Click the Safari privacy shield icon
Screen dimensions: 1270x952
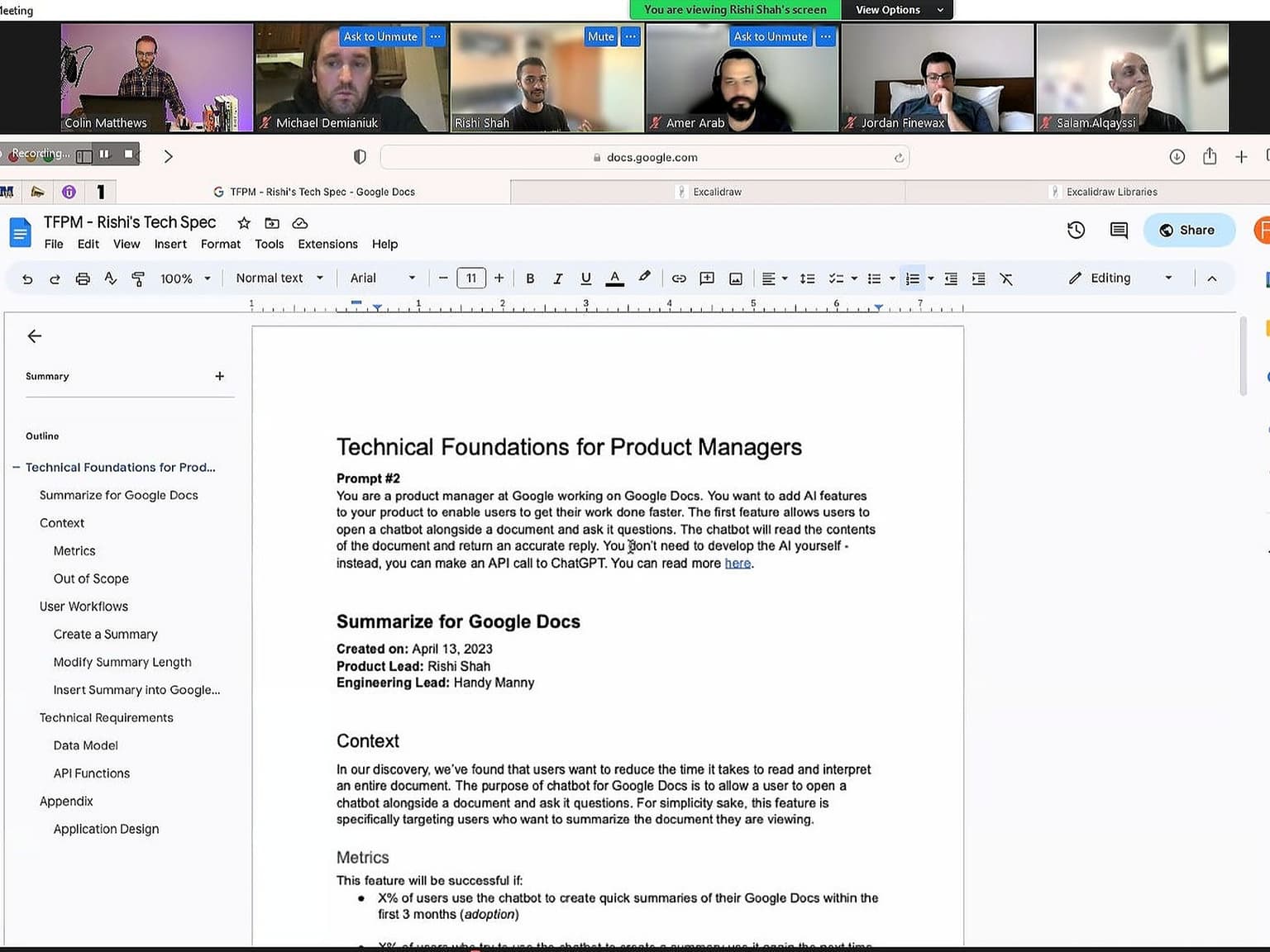click(360, 156)
